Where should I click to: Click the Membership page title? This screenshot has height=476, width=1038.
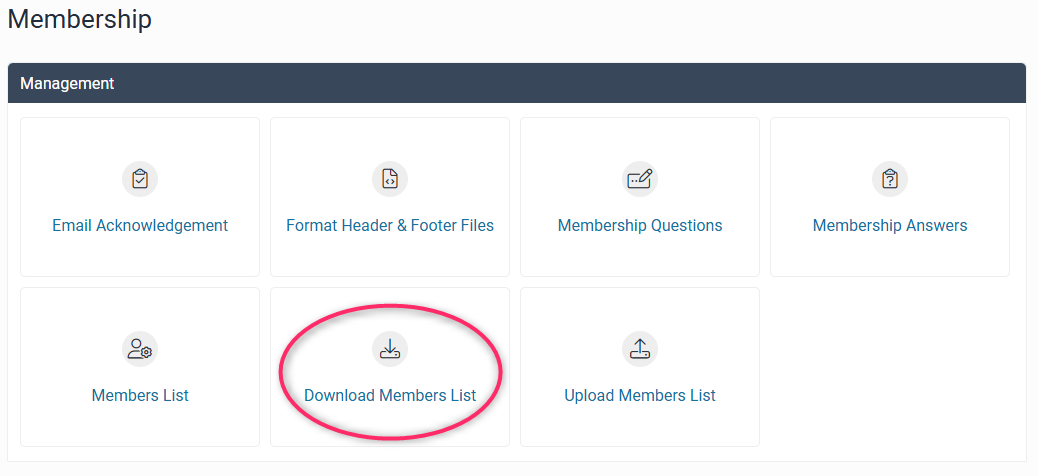tap(80, 19)
